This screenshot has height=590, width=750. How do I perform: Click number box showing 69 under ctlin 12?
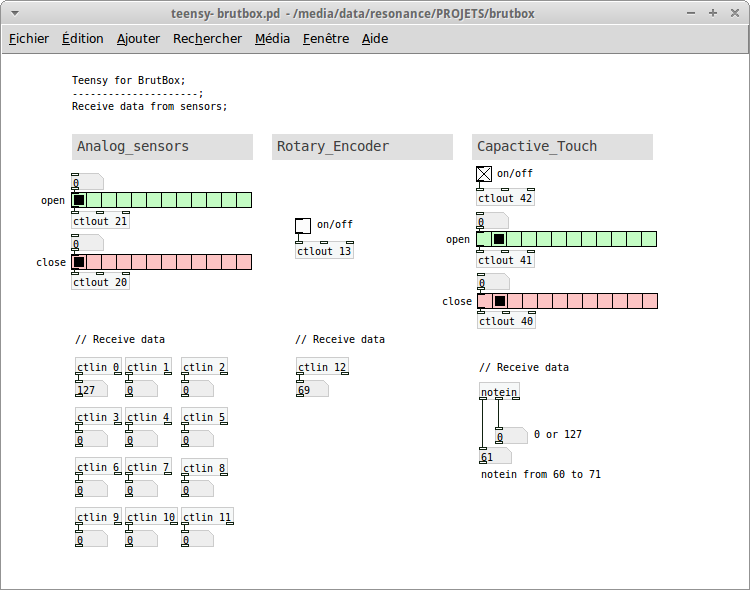(x=312, y=390)
